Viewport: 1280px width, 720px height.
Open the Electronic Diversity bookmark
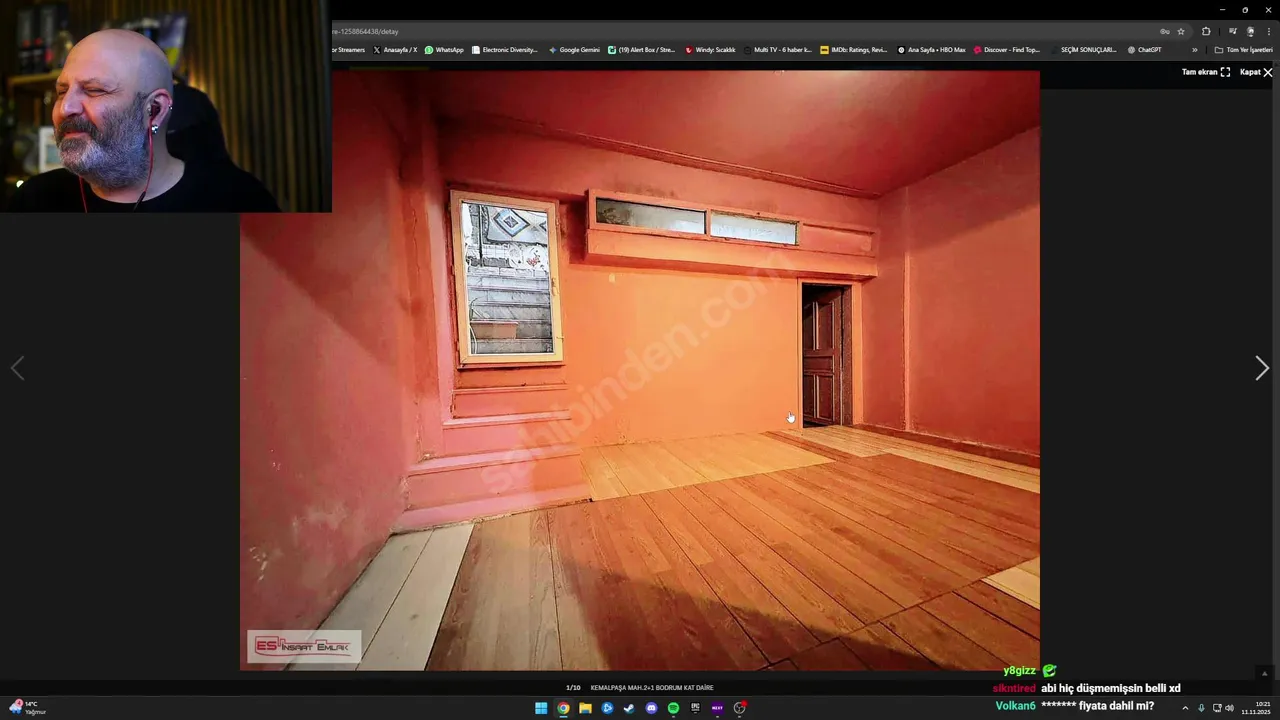505,49
